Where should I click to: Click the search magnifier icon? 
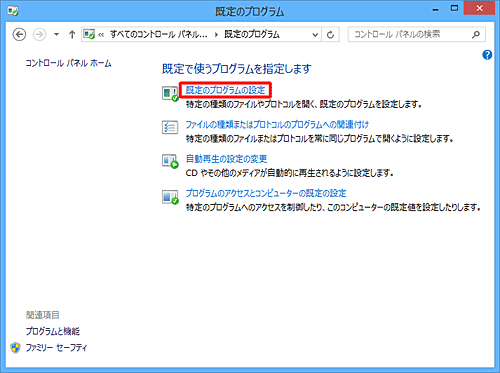pos(476,34)
